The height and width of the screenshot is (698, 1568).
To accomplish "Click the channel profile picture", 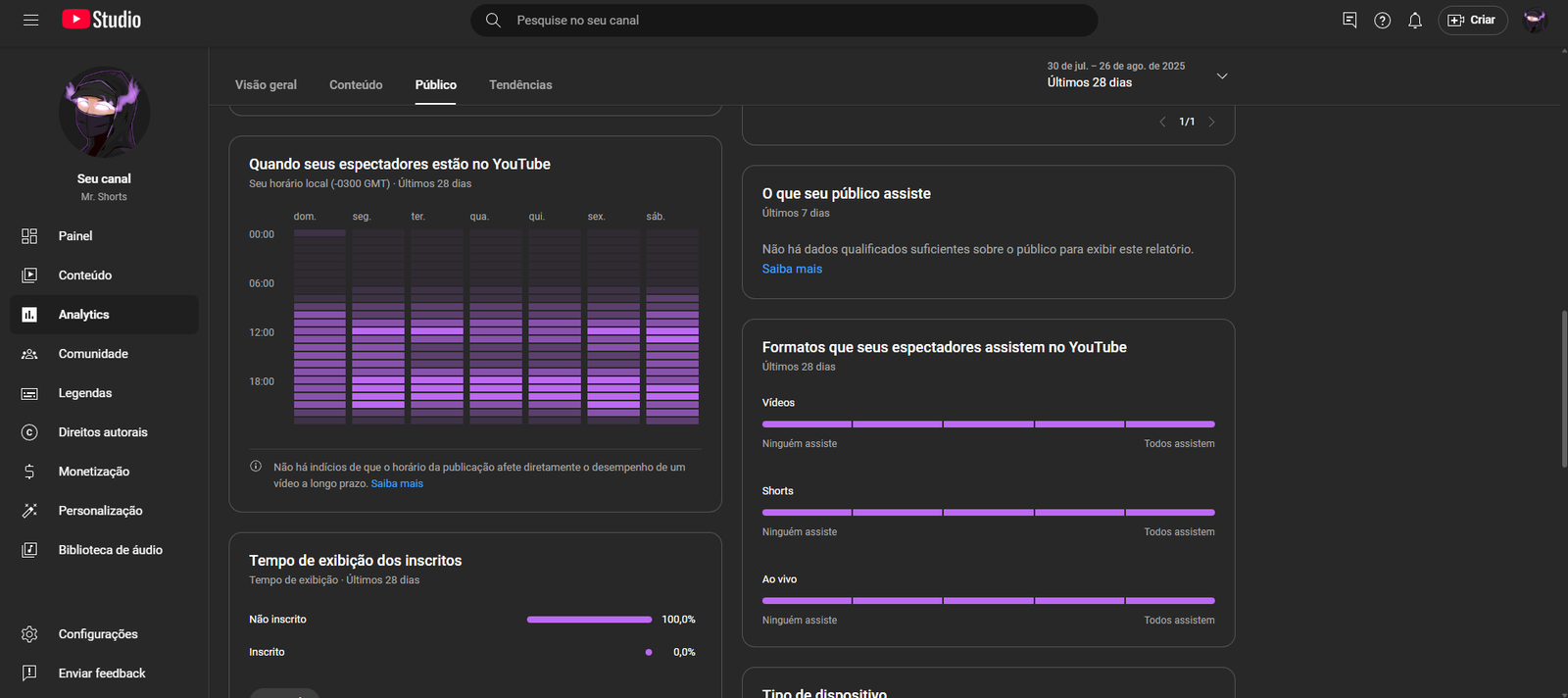I will pos(104,112).
